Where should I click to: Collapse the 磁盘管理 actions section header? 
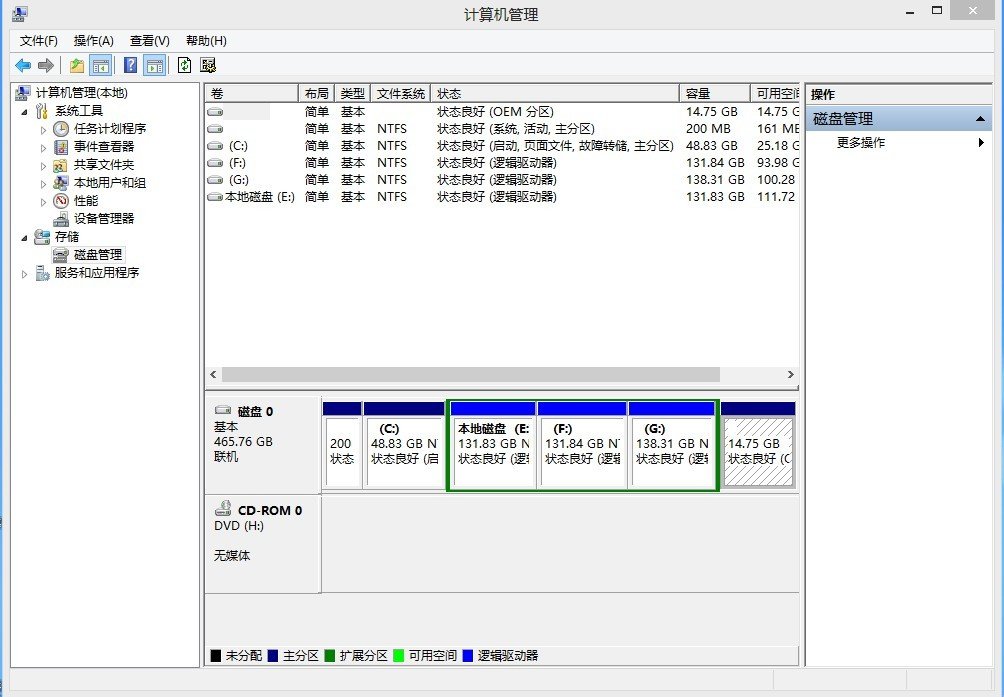click(981, 119)
